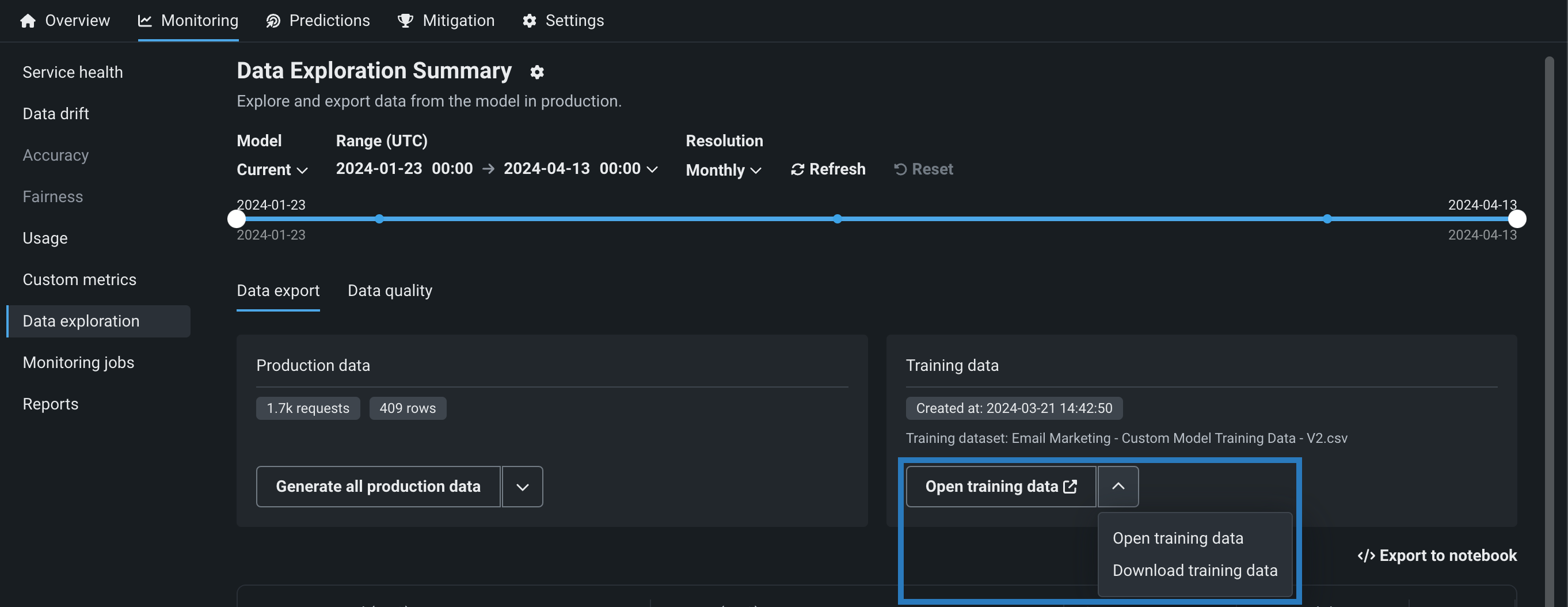Switch to the Data quality tab
Screen dimensions: 1568x607
click(x=390, y=291)
